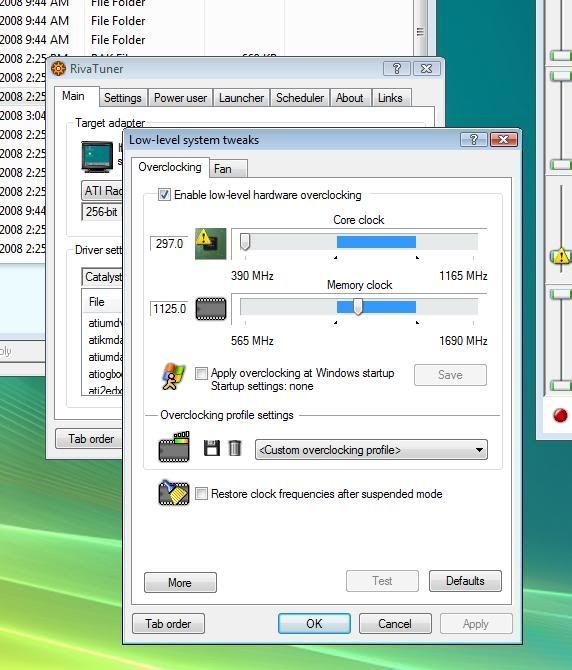Open the RivaTuner Launcher tab
Screen dimensions: 572x670
coord(241,98)
